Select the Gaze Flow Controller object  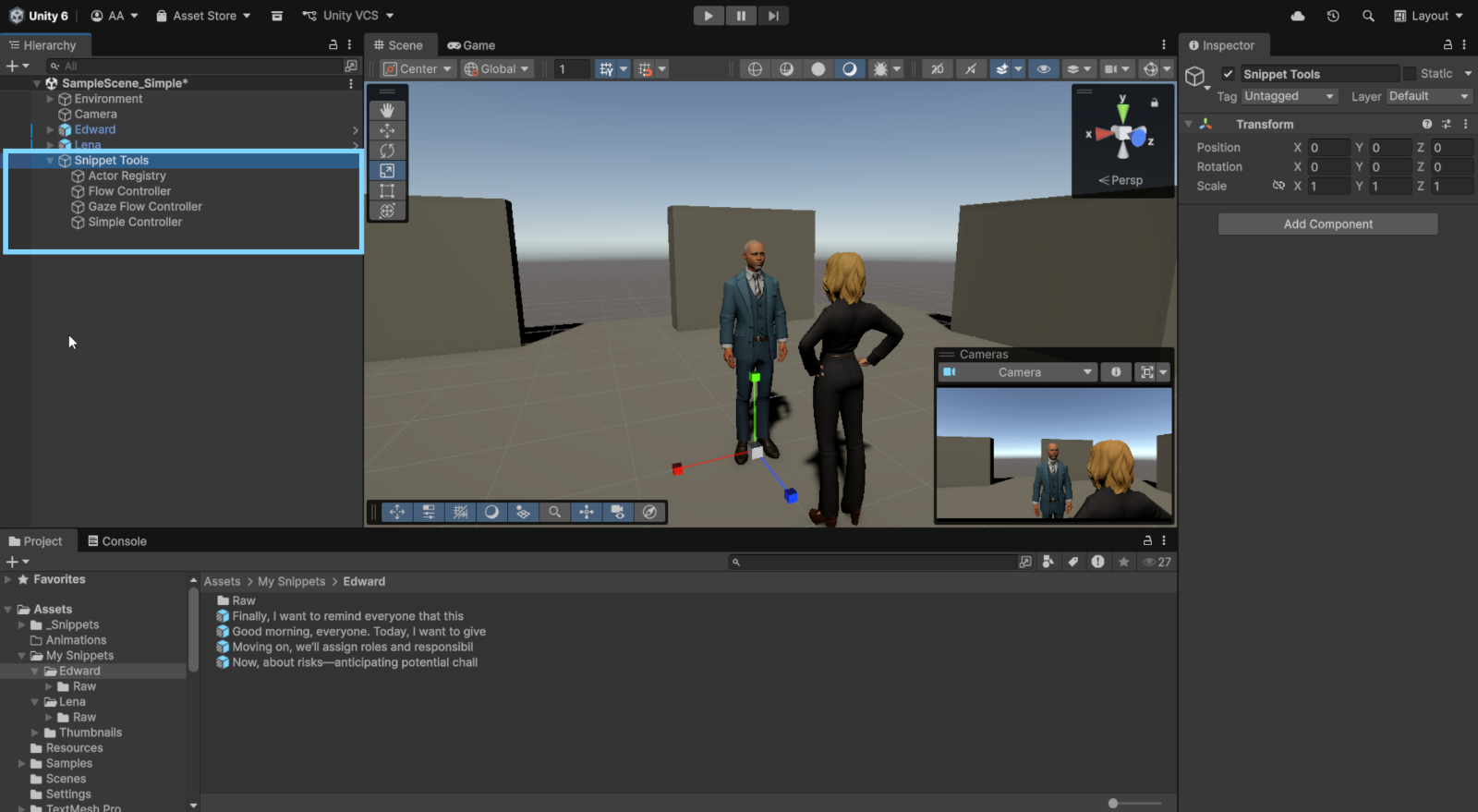[x=145, y=207]
